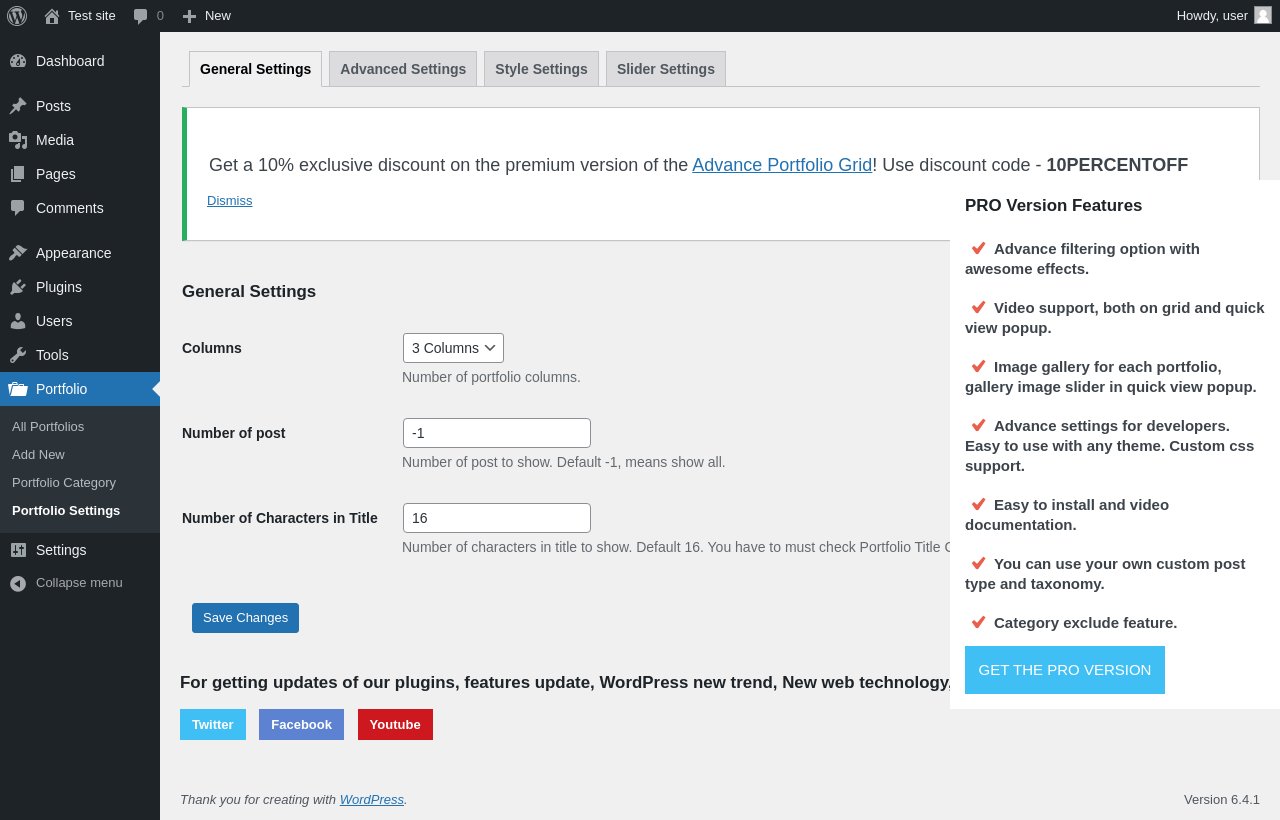Open the Columns dropdown
Image resolution: width=1280 pixels, height=820 pixels.
point(453,348)
